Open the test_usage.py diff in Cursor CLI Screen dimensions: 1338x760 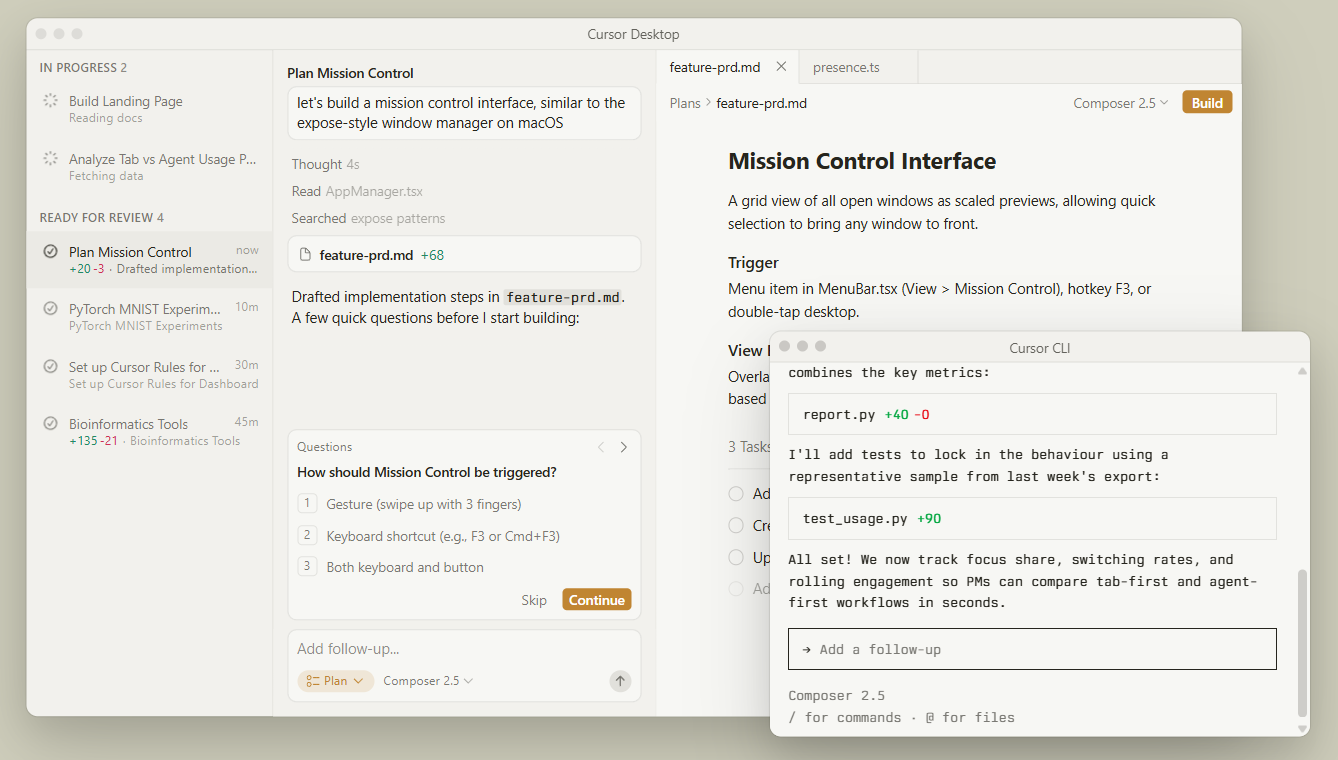(1032, 519)
